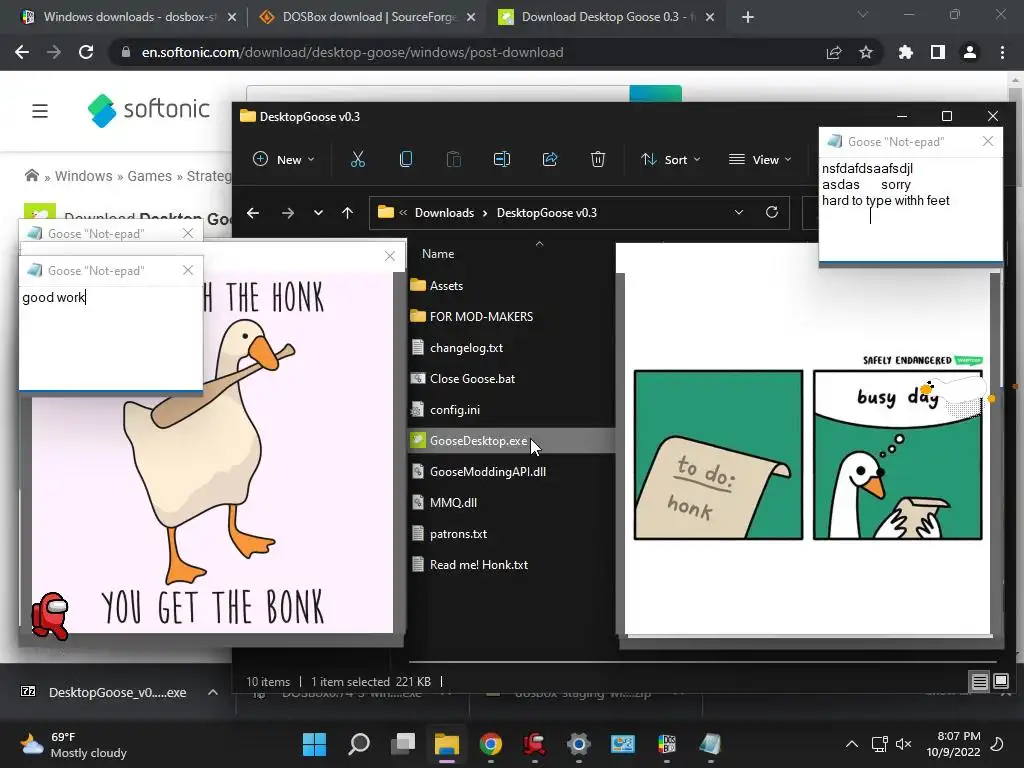Refresh the DesktopGoose v0.3 folder
Screen dimensions: 1024x768
772,212
